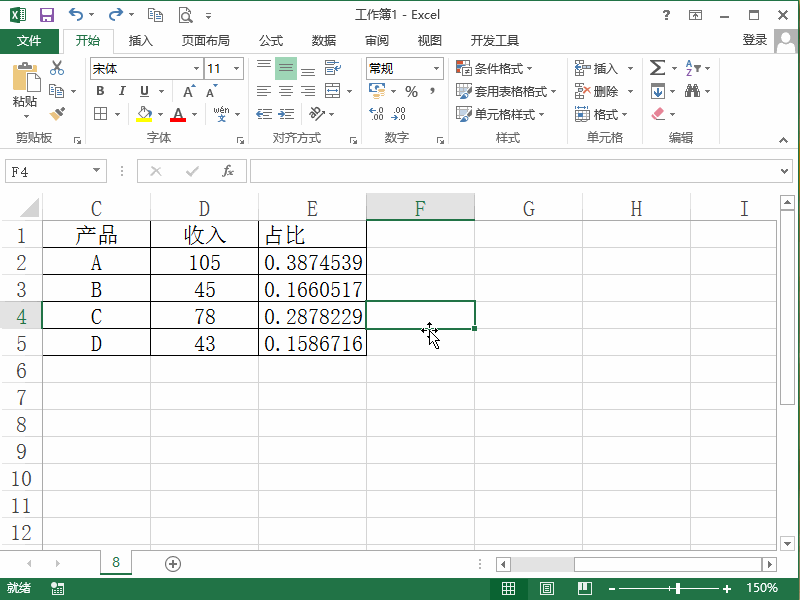Activate the Format Painter brush
The width and height of the screenshot is (800, 600).
tap(57, 113)
